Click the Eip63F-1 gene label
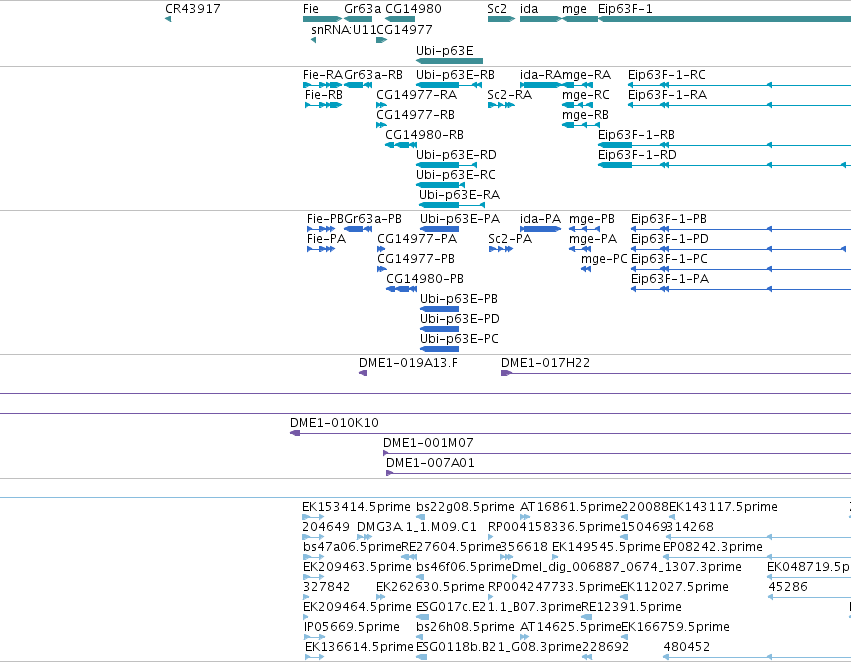Viewport: 851px width, 662px height. [x=625, y=9]
